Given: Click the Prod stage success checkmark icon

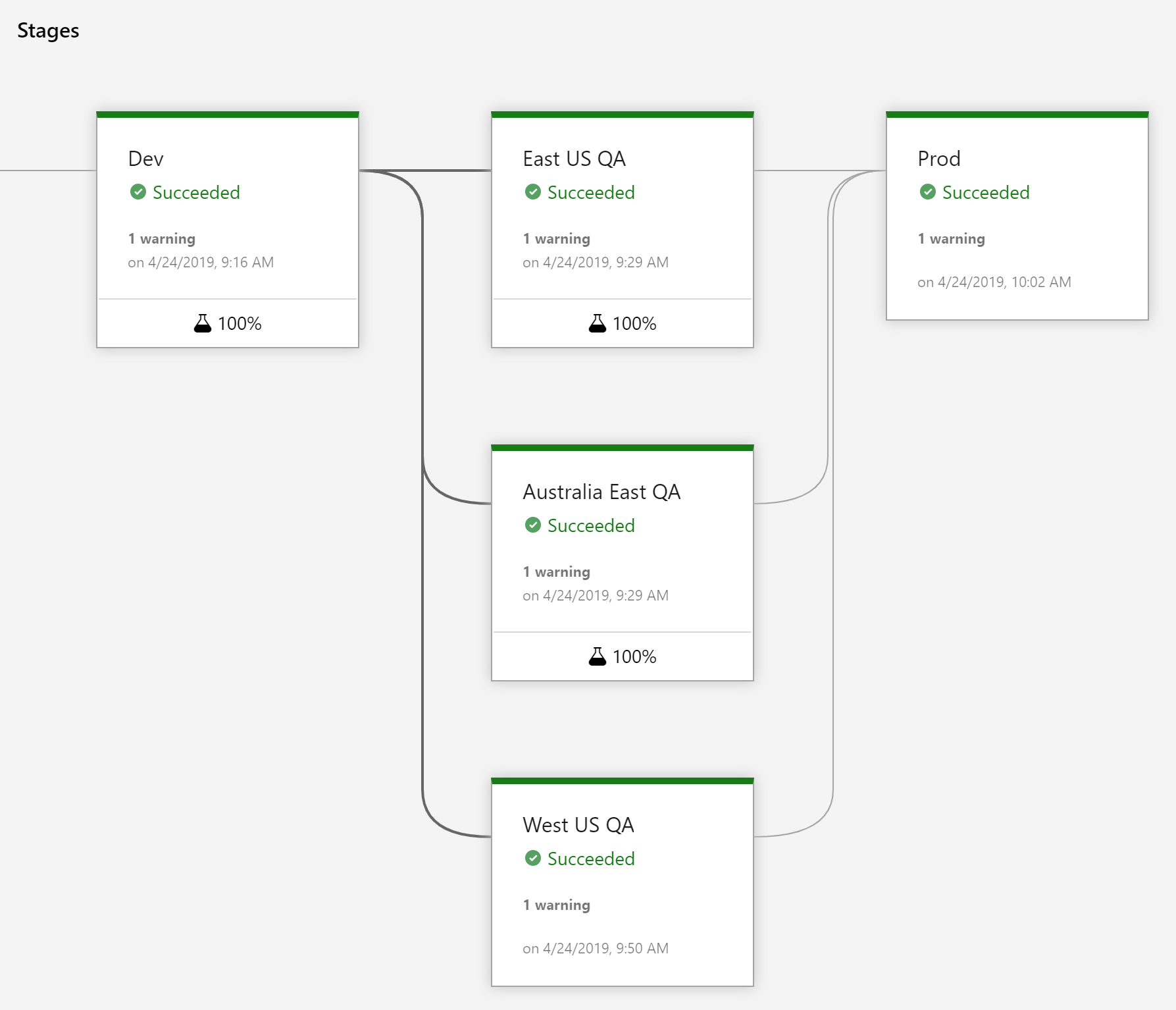Looking at the screenshot, I should click(x=928, y=192).
